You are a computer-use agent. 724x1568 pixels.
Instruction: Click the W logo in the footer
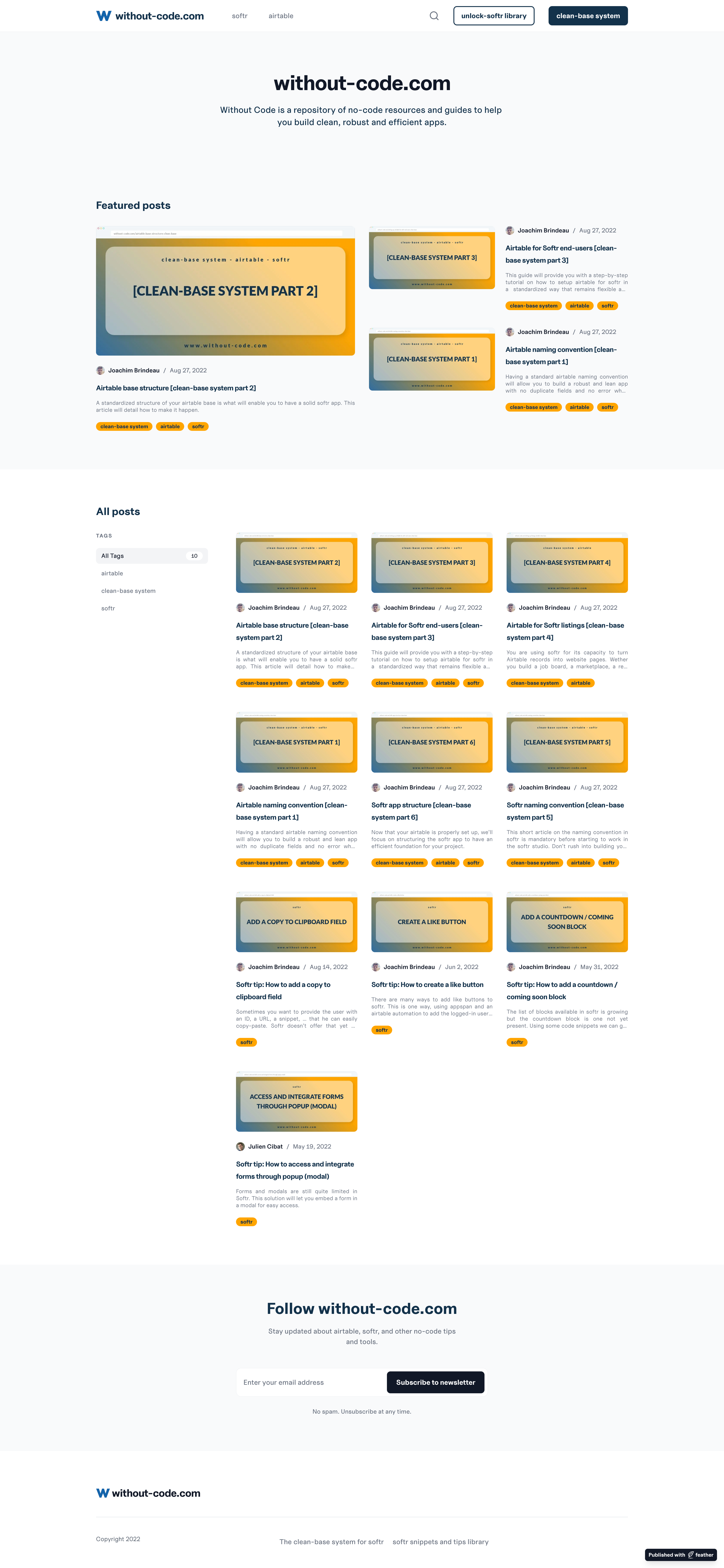[x=103, y=1493]
